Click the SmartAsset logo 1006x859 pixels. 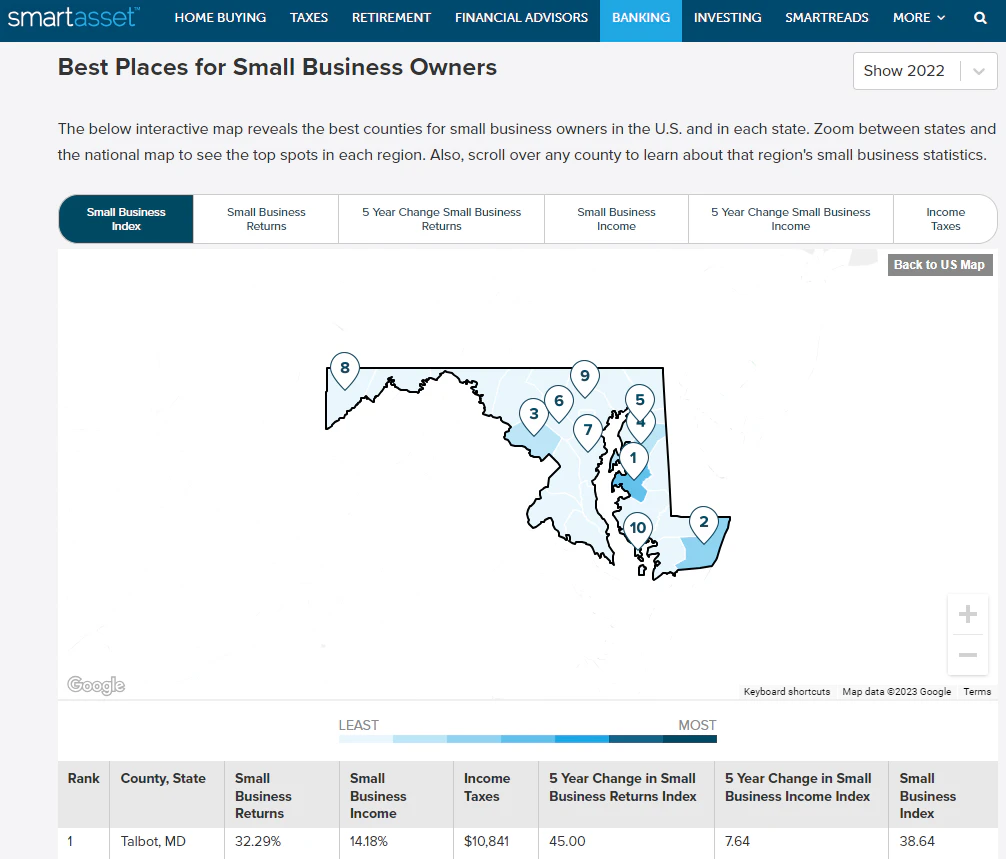73,17
